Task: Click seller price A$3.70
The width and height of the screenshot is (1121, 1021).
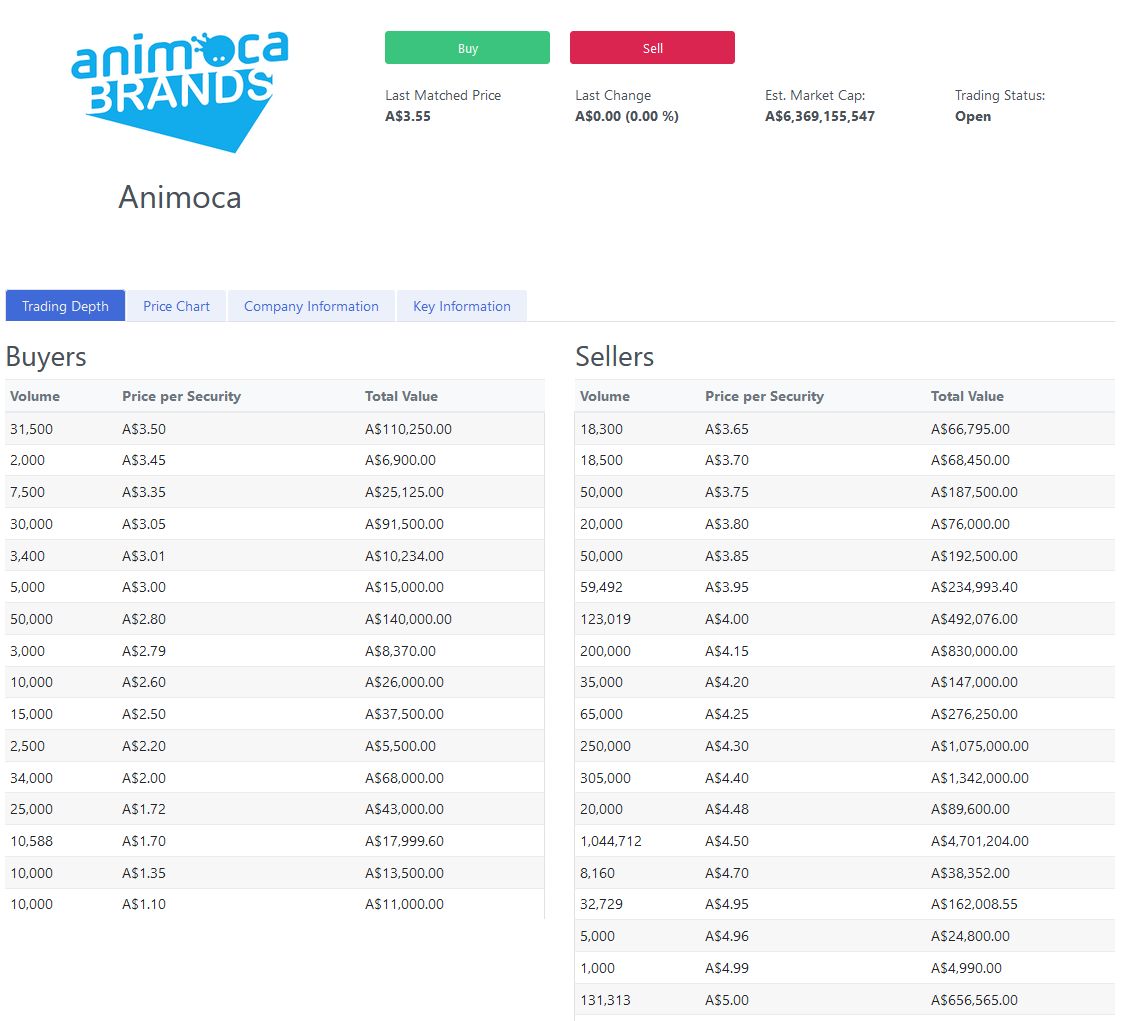Action: click(727, 460)
